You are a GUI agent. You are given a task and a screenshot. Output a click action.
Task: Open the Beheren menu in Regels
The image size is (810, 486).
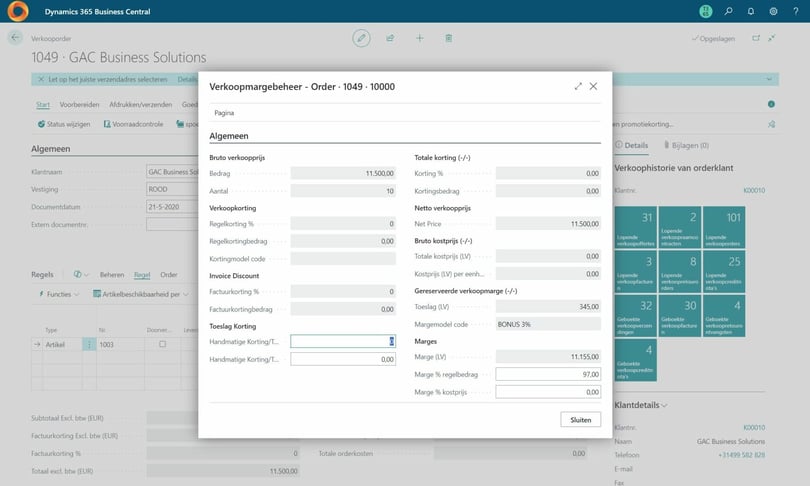click(x=112, y=275)
